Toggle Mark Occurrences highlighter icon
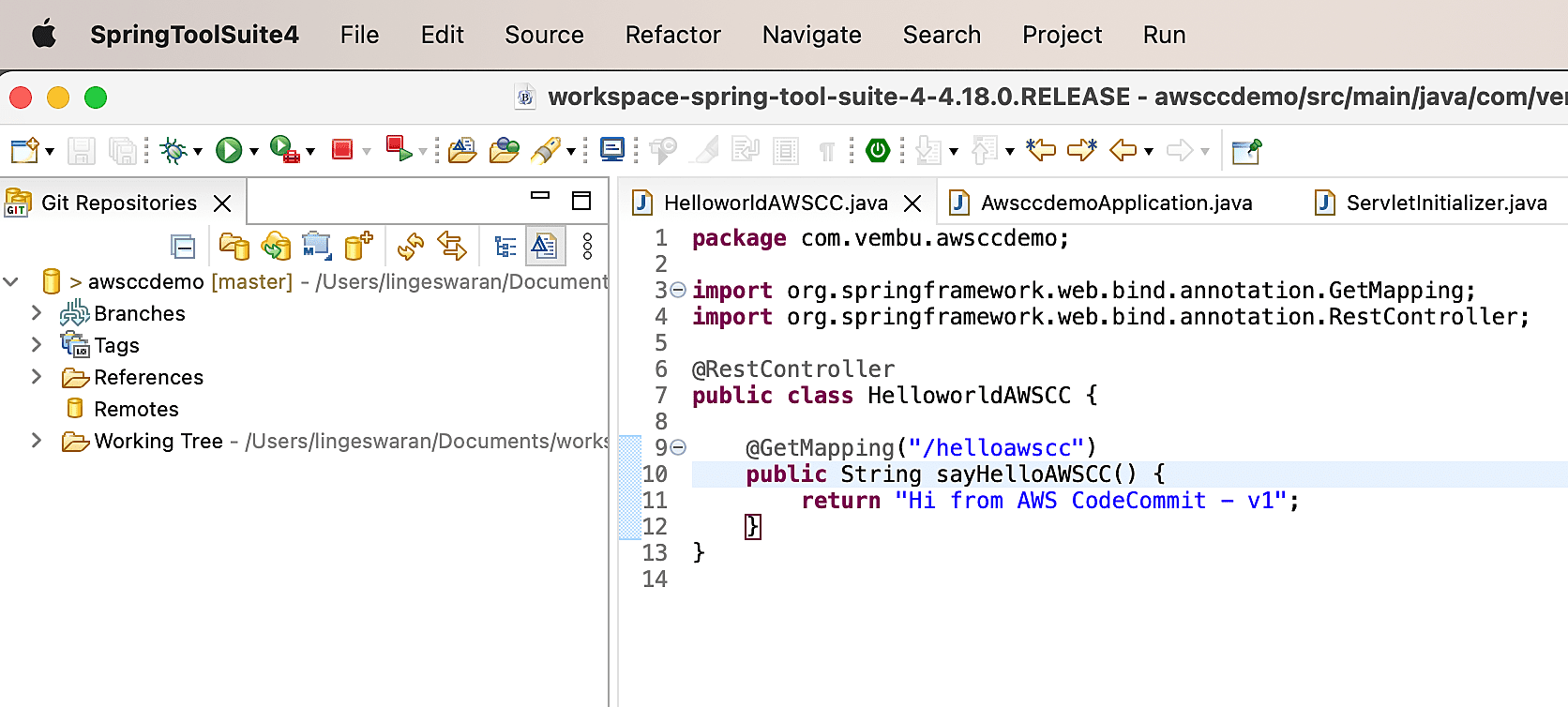Viewport: 1568px width, 707px height. coord(705,150)
